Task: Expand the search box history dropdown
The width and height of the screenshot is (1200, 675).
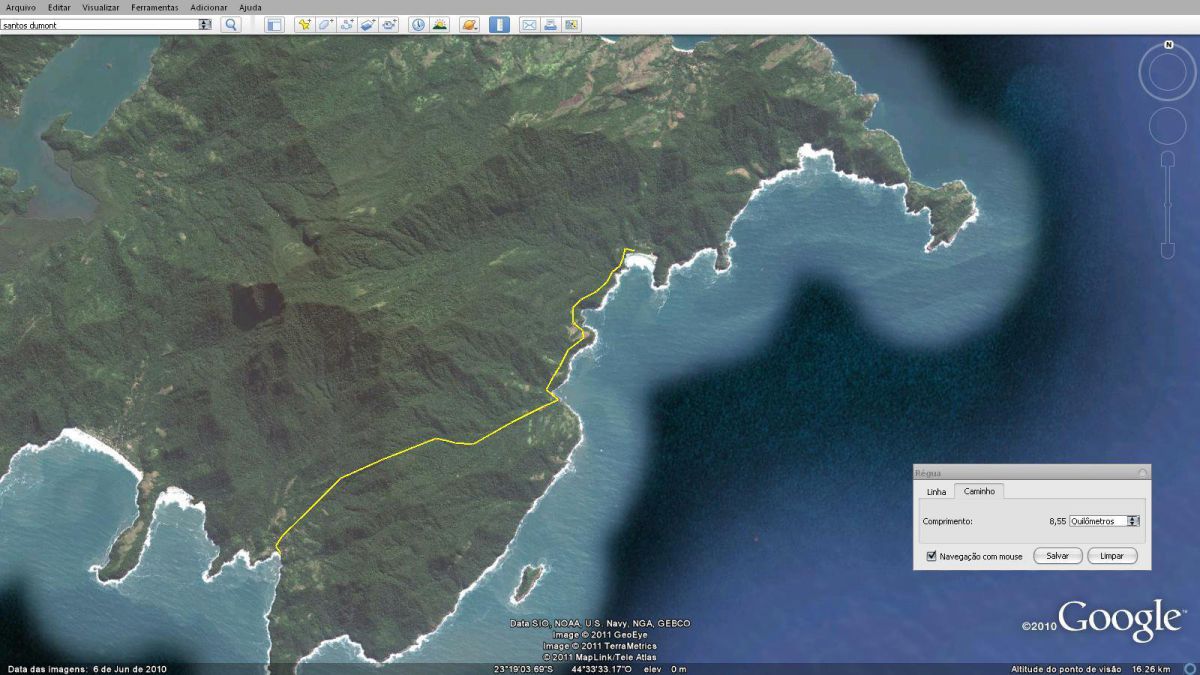Action: tap(205, 24)
